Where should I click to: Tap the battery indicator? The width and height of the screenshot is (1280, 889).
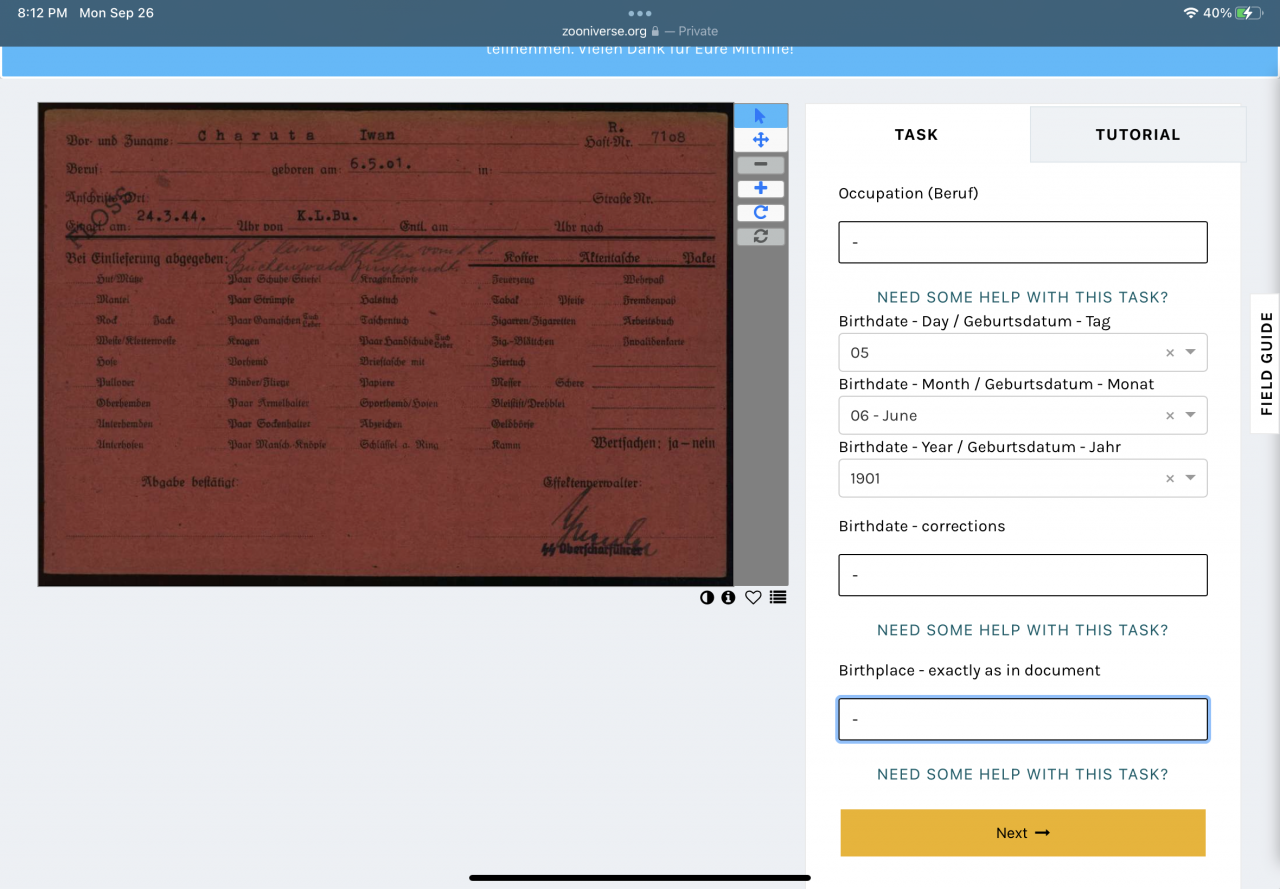pos(1249,13)
